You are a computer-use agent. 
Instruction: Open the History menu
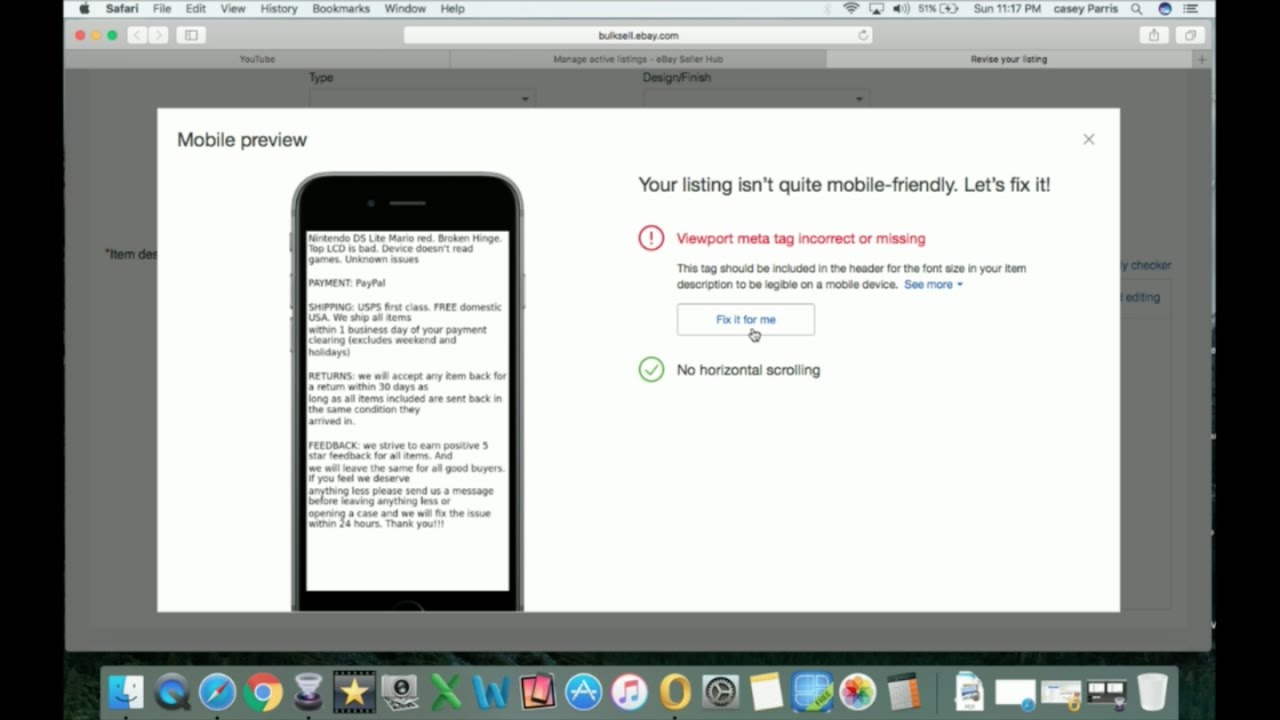click(x=279, y=9)
